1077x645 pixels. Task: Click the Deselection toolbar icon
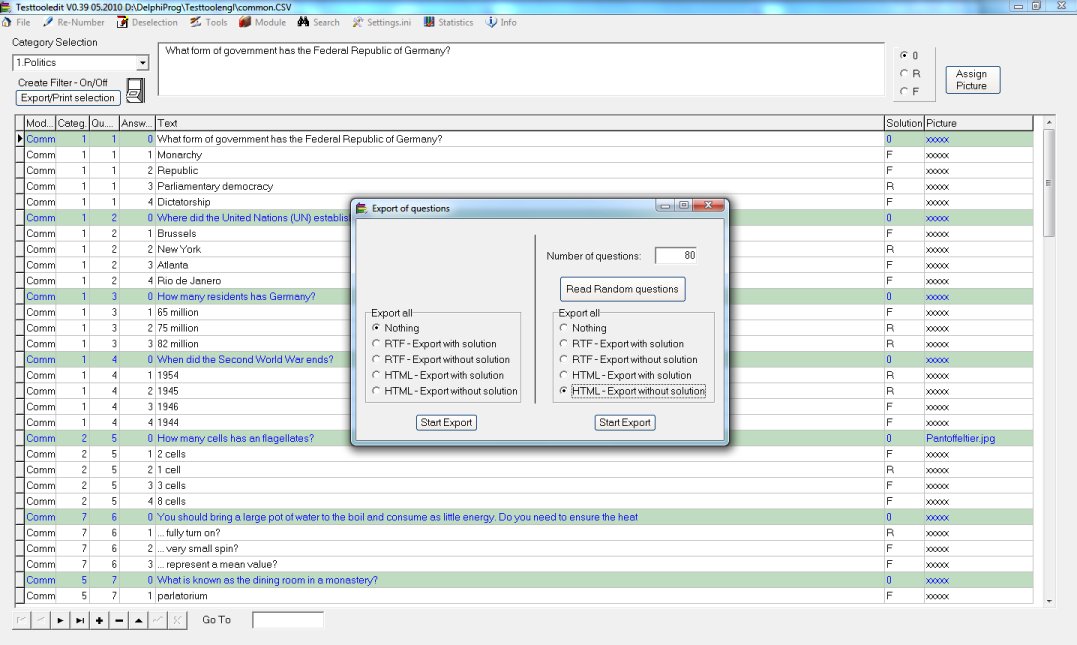(x=122, y=22)
